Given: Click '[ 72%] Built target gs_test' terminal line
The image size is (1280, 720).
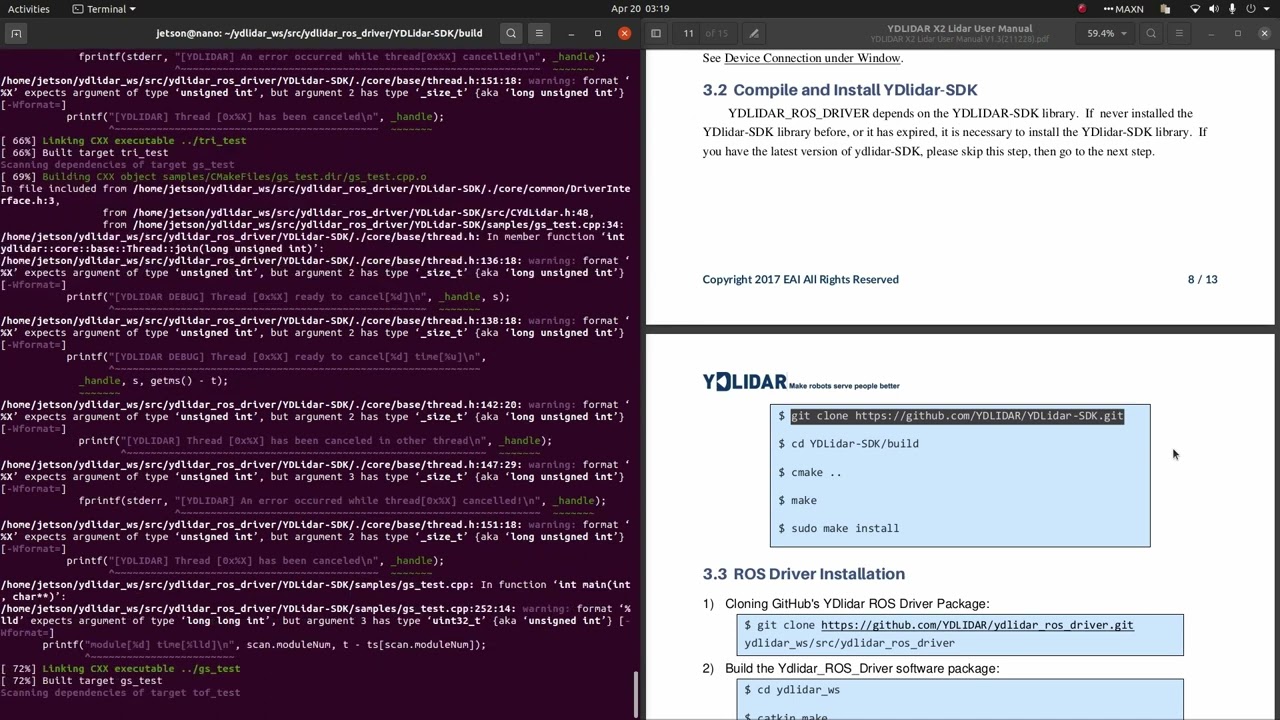Looking at the screenshot, I should pos(81,681).
